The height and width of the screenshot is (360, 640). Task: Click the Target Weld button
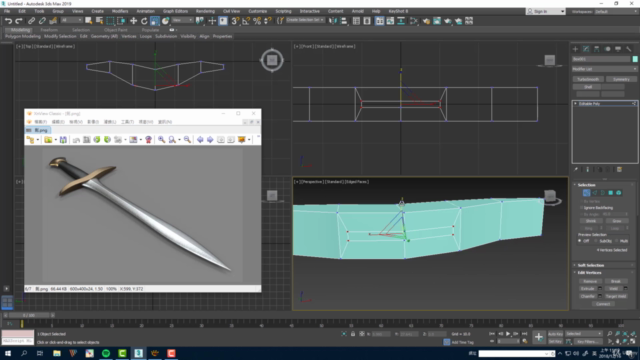click(616, 296)
